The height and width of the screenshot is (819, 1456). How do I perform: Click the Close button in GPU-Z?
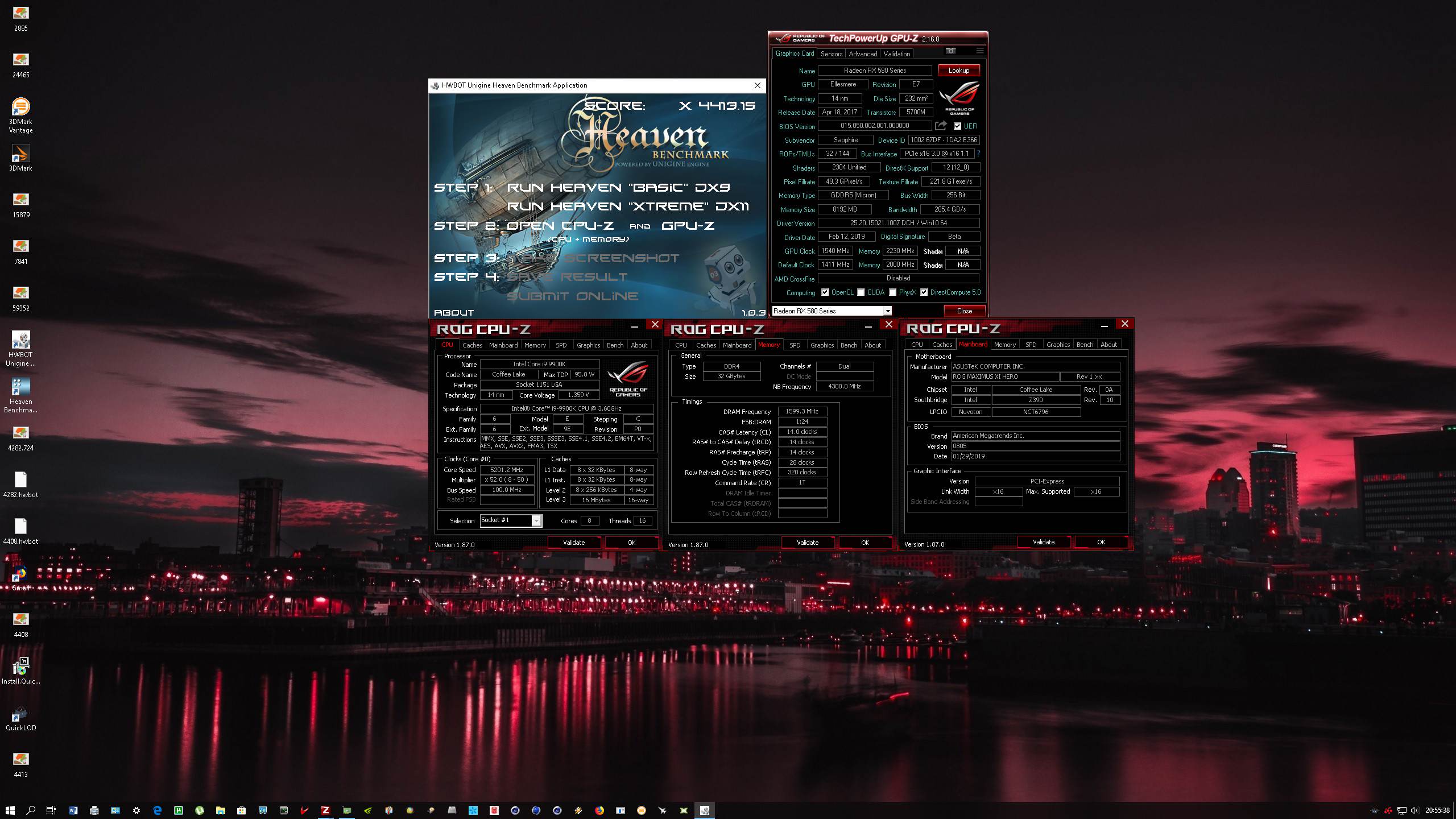(x=964, y=311)
